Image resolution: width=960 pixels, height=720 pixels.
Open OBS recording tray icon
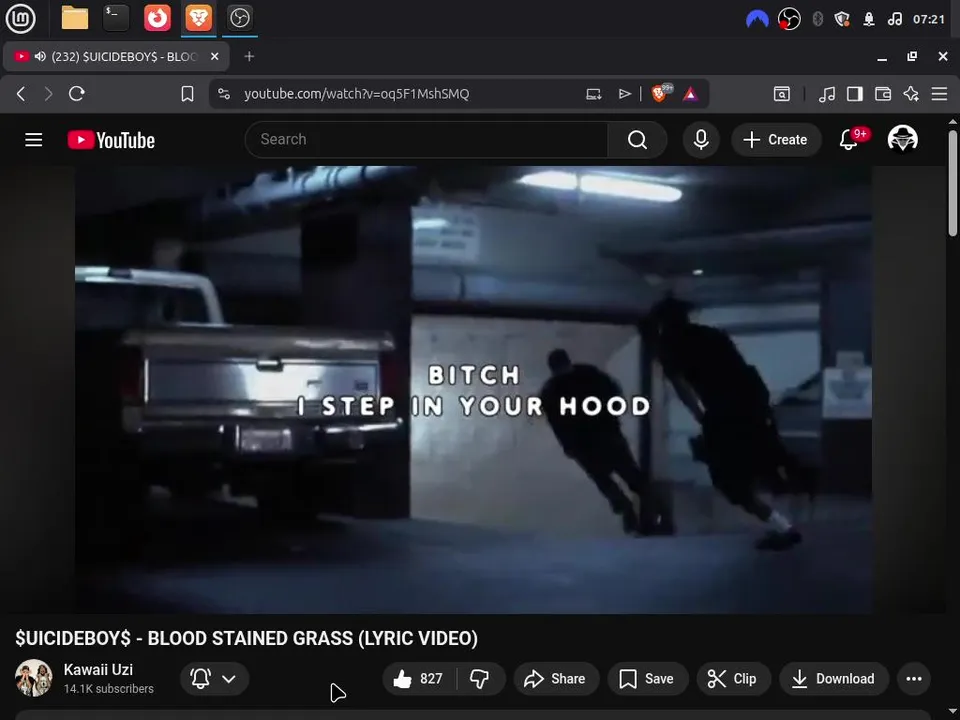(789, 19)
